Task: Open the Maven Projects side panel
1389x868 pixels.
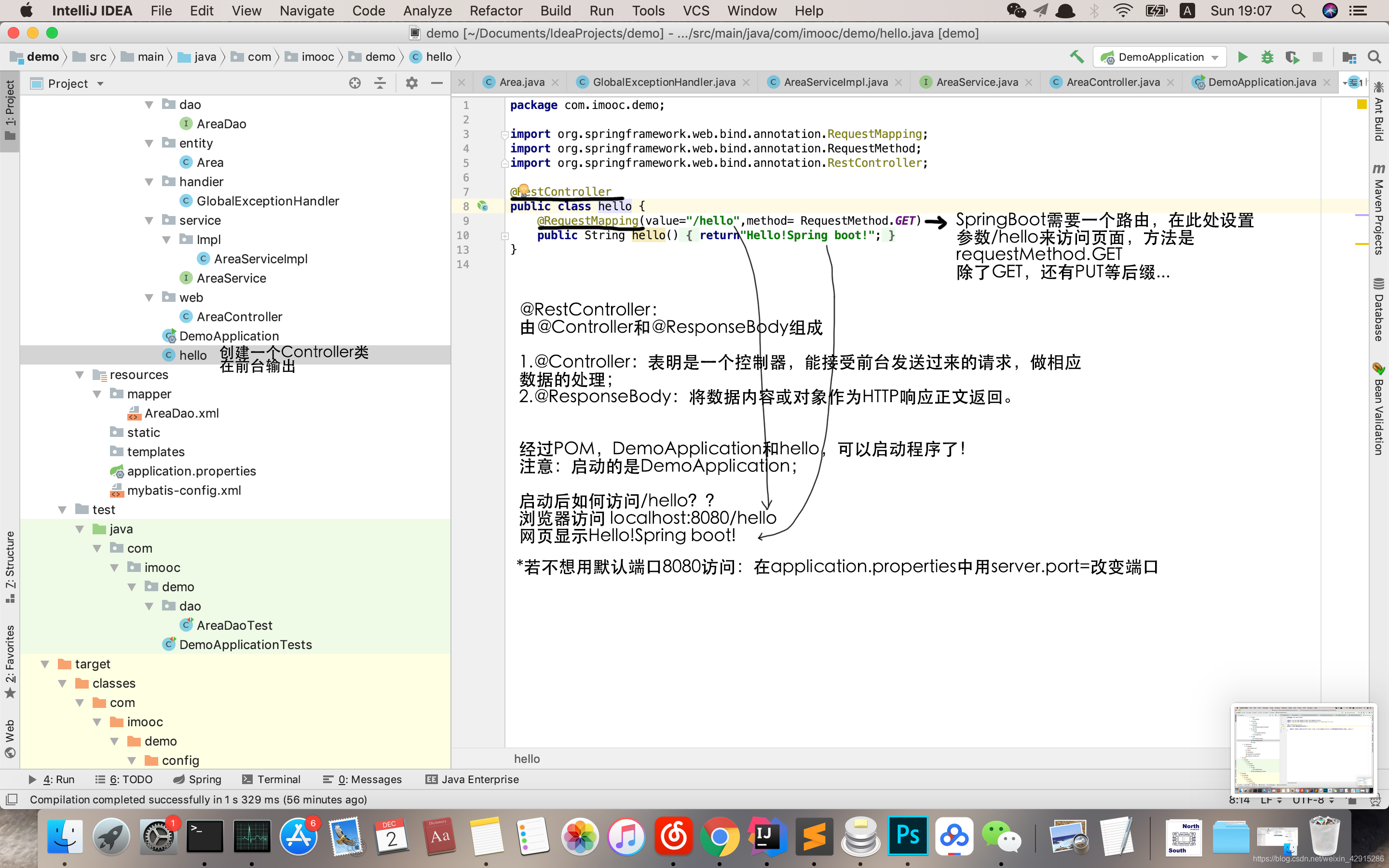Action: [1379, 209]
